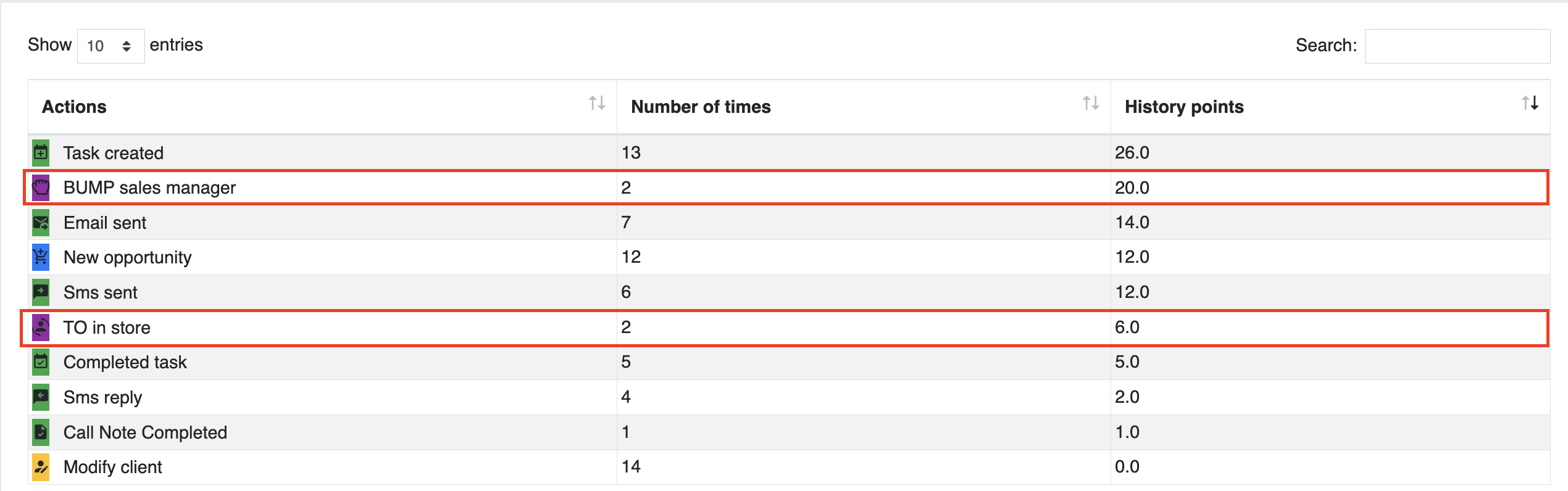Click the Modify client yellow icon
1568x491 pixels.
(41, 467)
